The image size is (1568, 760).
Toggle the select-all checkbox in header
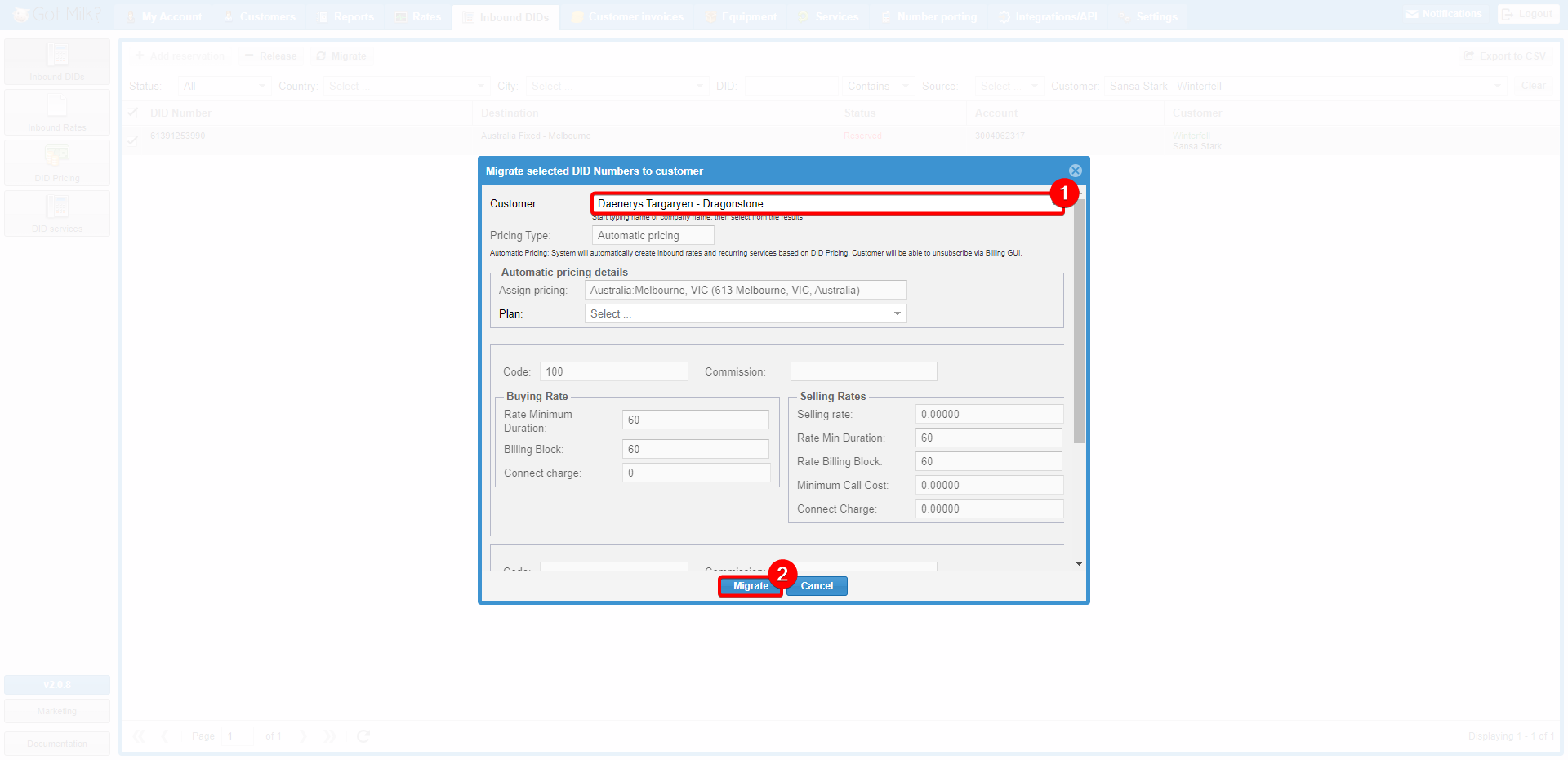point(133,112)
